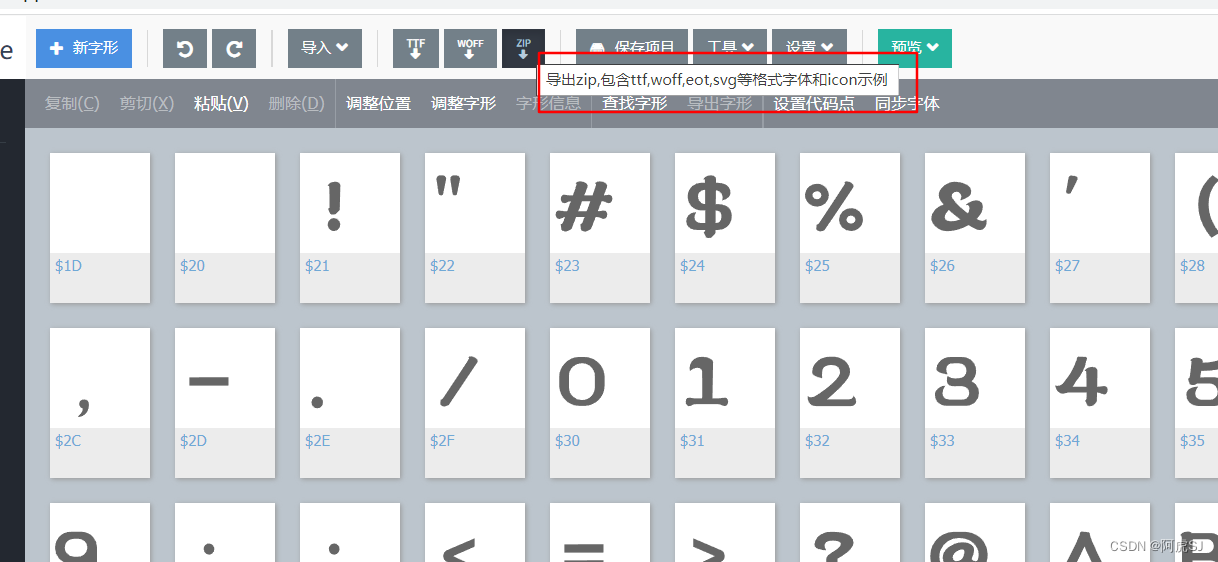Select the equals sign glyph card
The height and width of the screenshot is (562, 1218).
coord(600,532)
